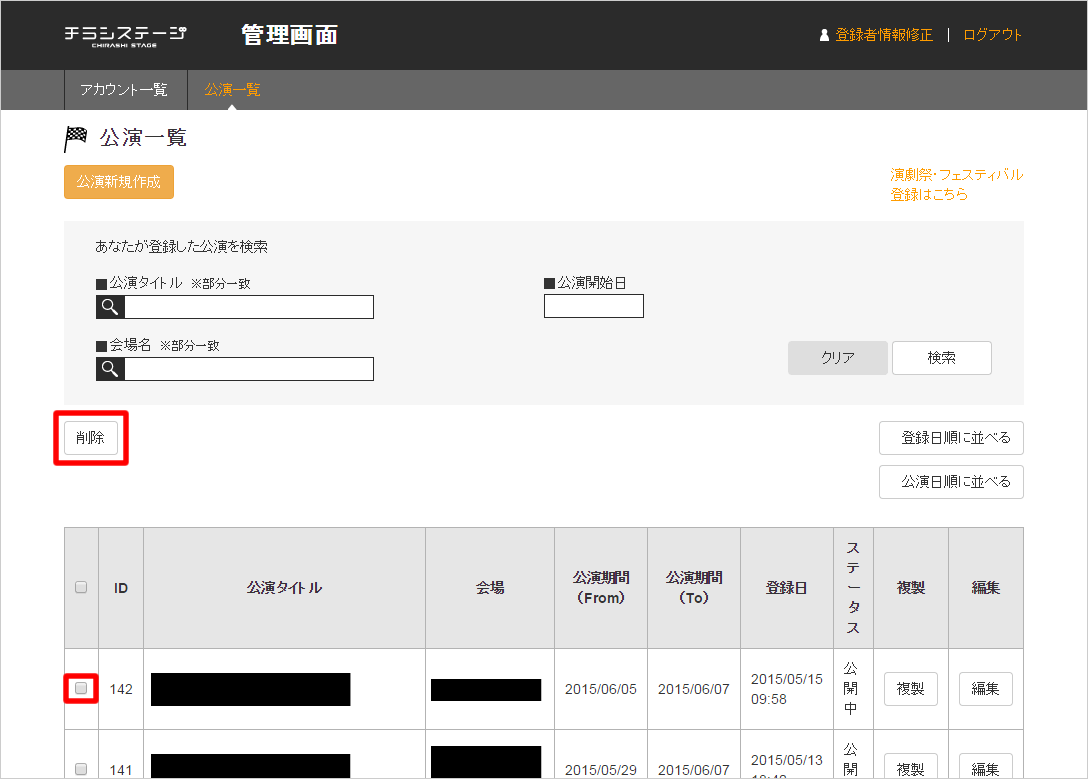The width and height of the screenshot is (1088, 779).
Task: Check the box for performance ID 142
Action: pyautogui.click(x=81, y=688)
